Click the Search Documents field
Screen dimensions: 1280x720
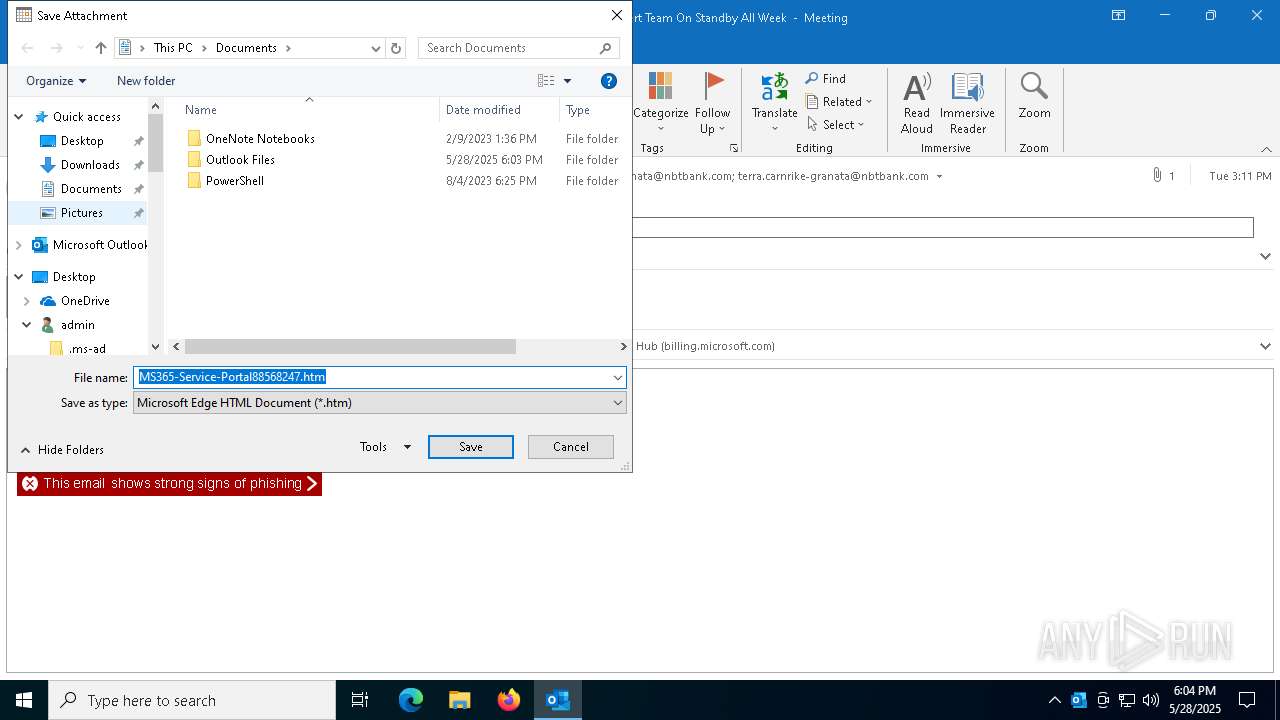pyautogui.click(x=518, y=48)
